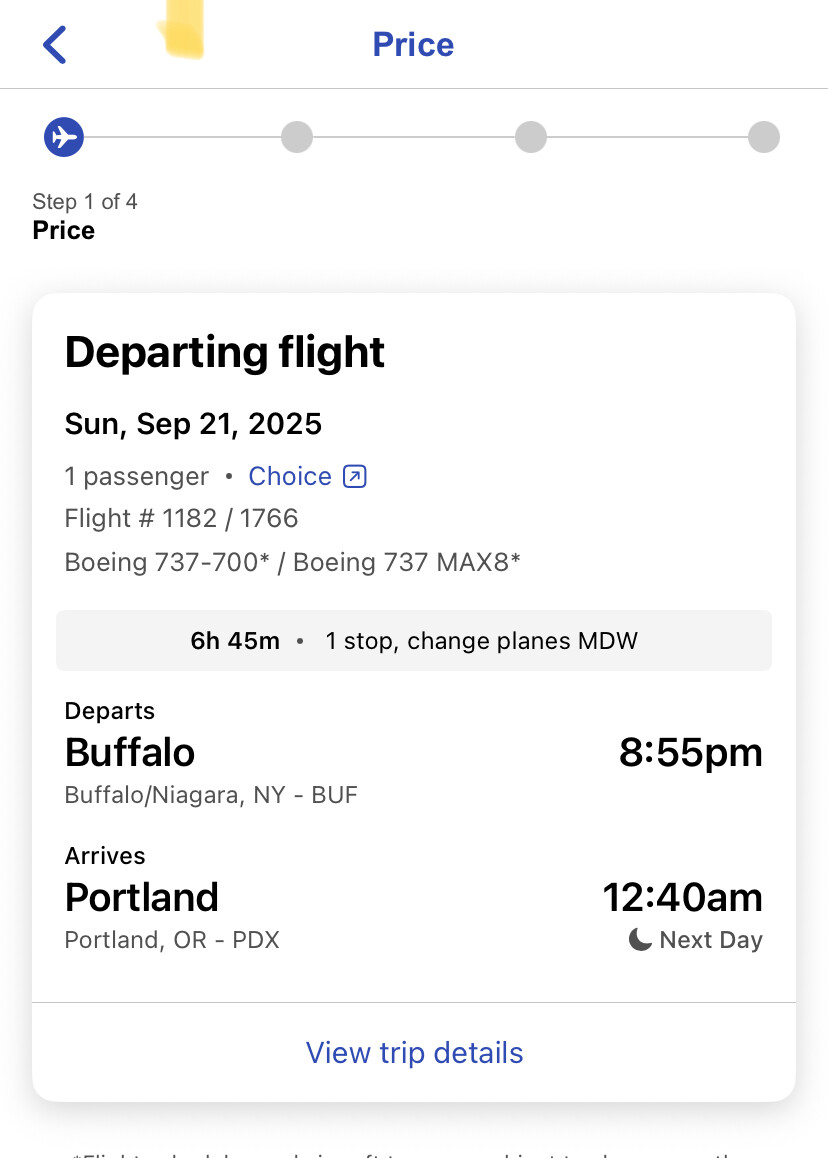The width and height of the screenshot is (828, 1158).
Task: Click the 8:55pm departure time
Action: click(x=690, y=753)
